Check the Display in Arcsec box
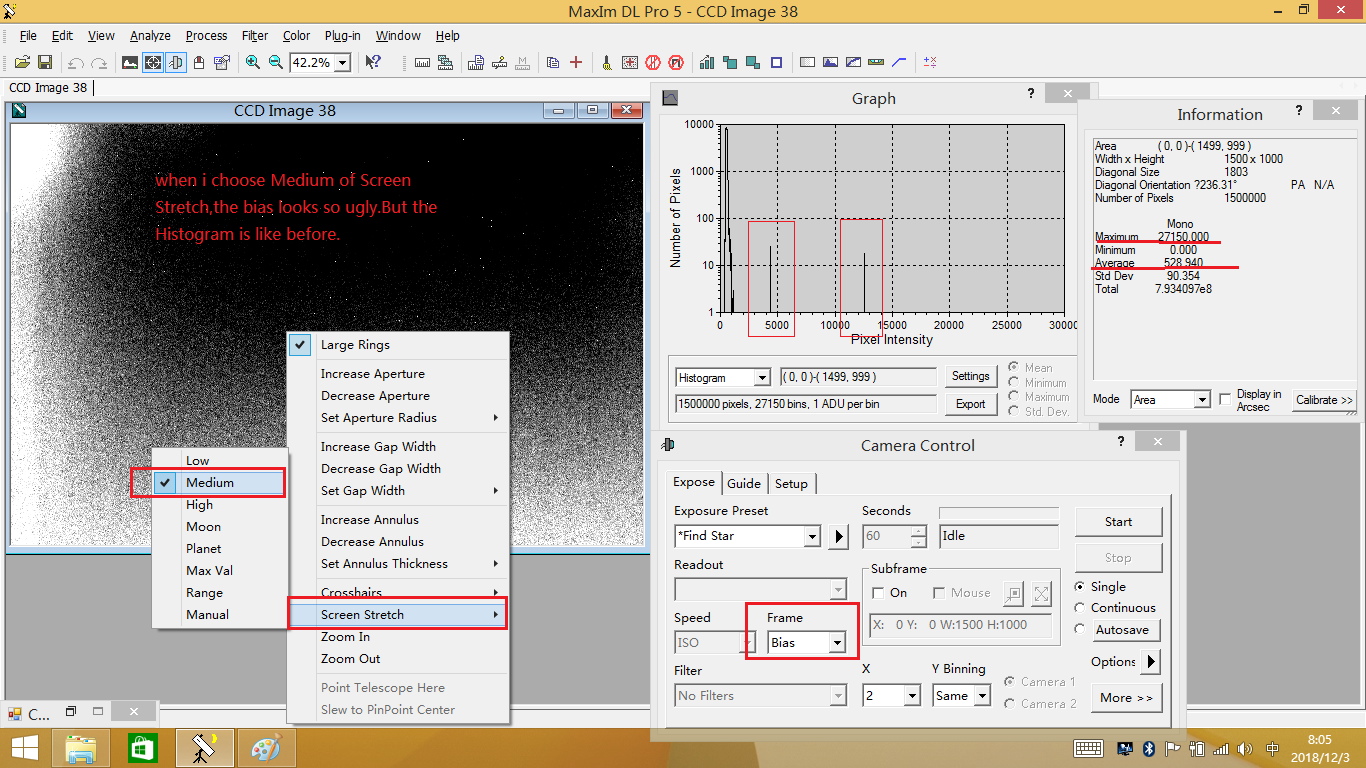Image resolution: width=1366 pixels, height=768 pixels. coord(1225,399)
